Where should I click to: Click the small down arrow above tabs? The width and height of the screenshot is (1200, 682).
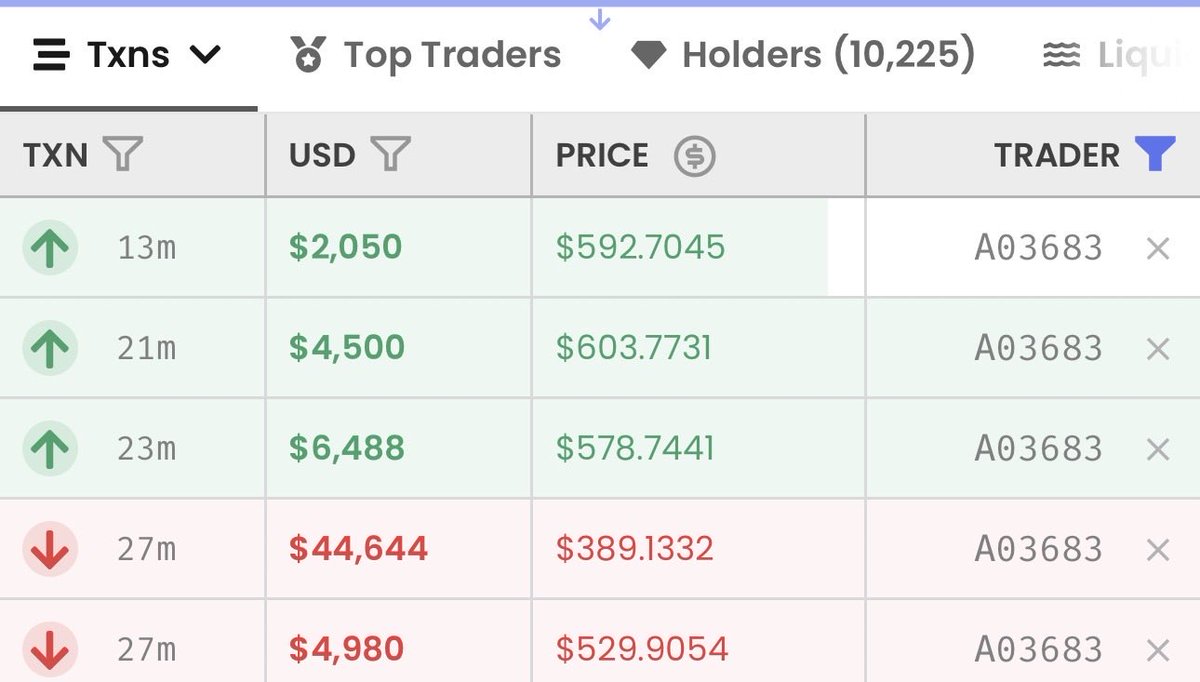coord(599,19)
